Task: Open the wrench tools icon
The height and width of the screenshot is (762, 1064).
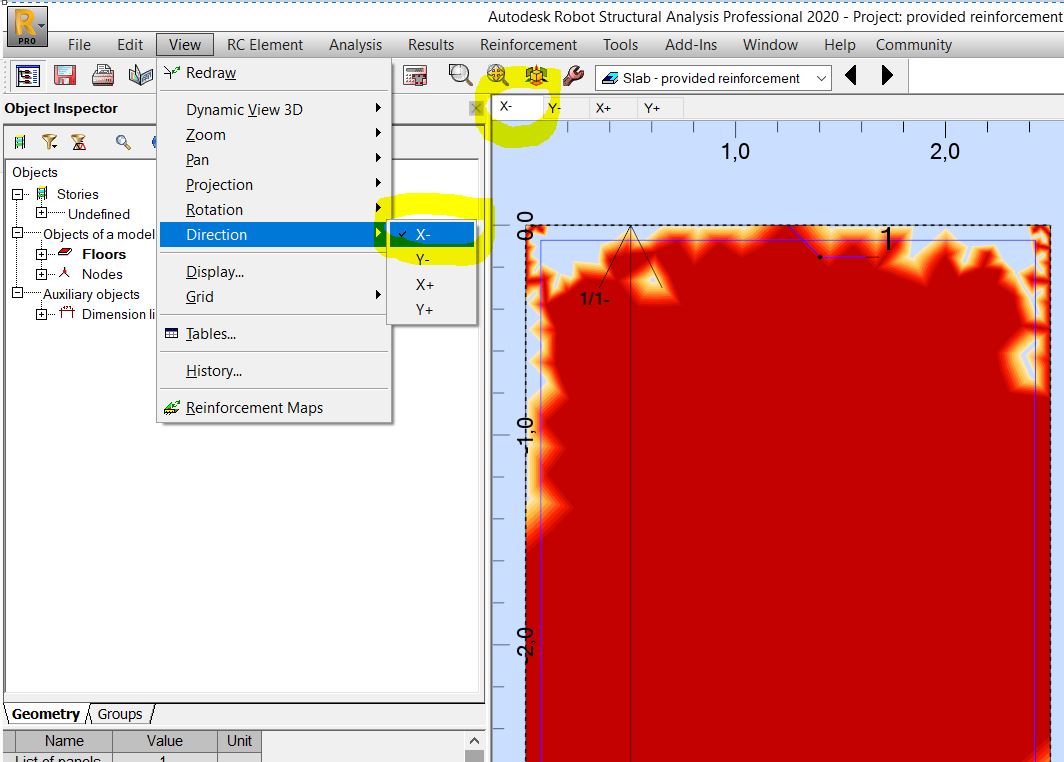Action: pos(573,75)
